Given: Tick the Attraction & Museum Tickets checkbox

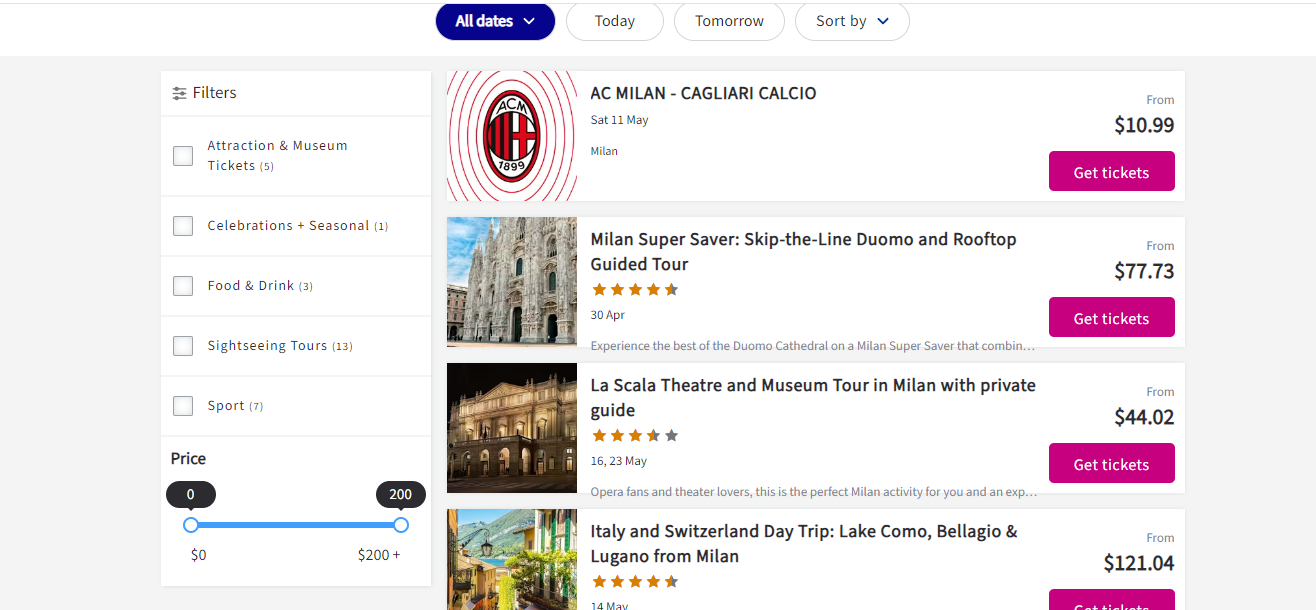Looking at the screenshot, I should 183,156.
